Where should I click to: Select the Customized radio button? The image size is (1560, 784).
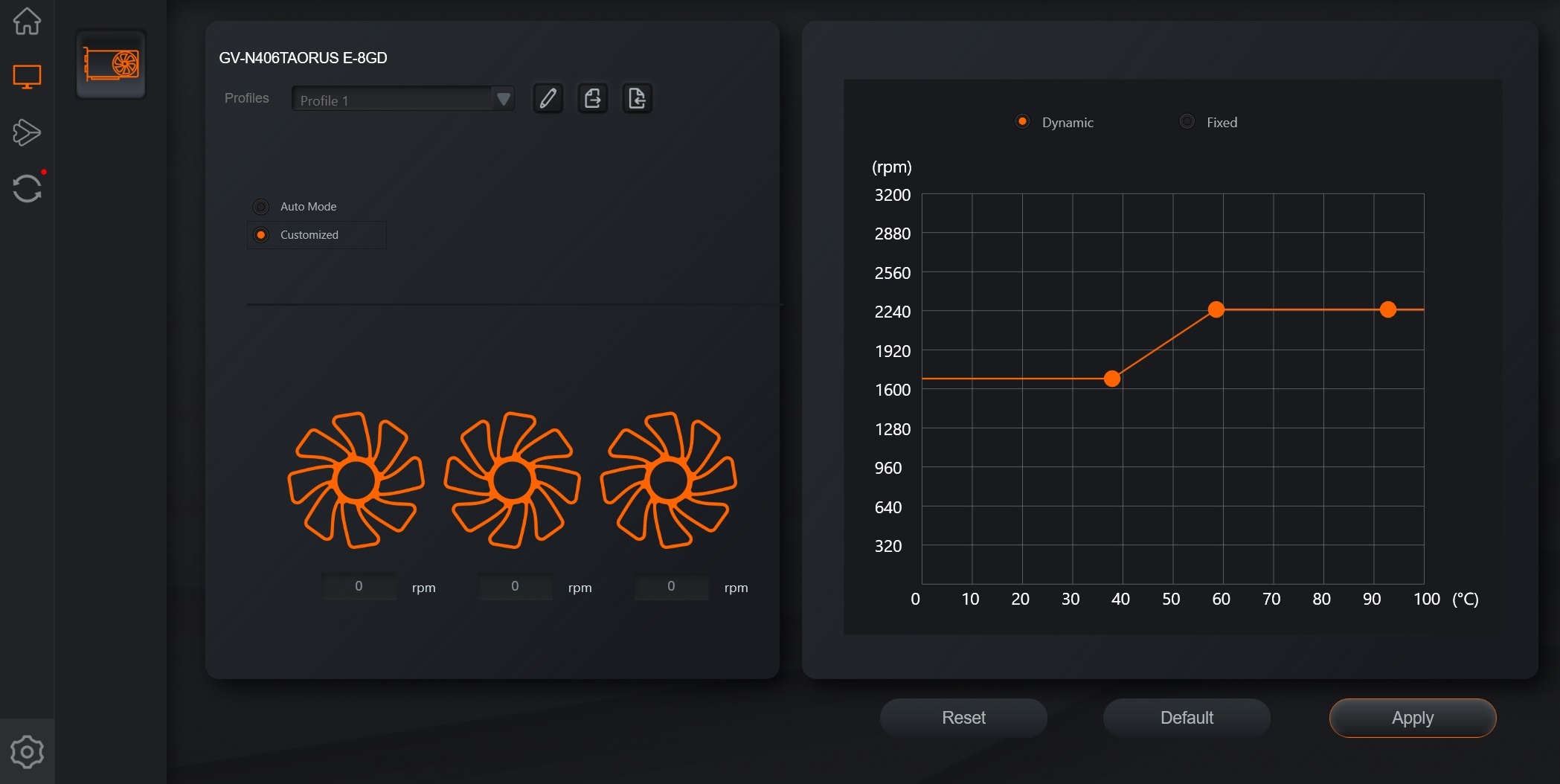pos(261,235)
